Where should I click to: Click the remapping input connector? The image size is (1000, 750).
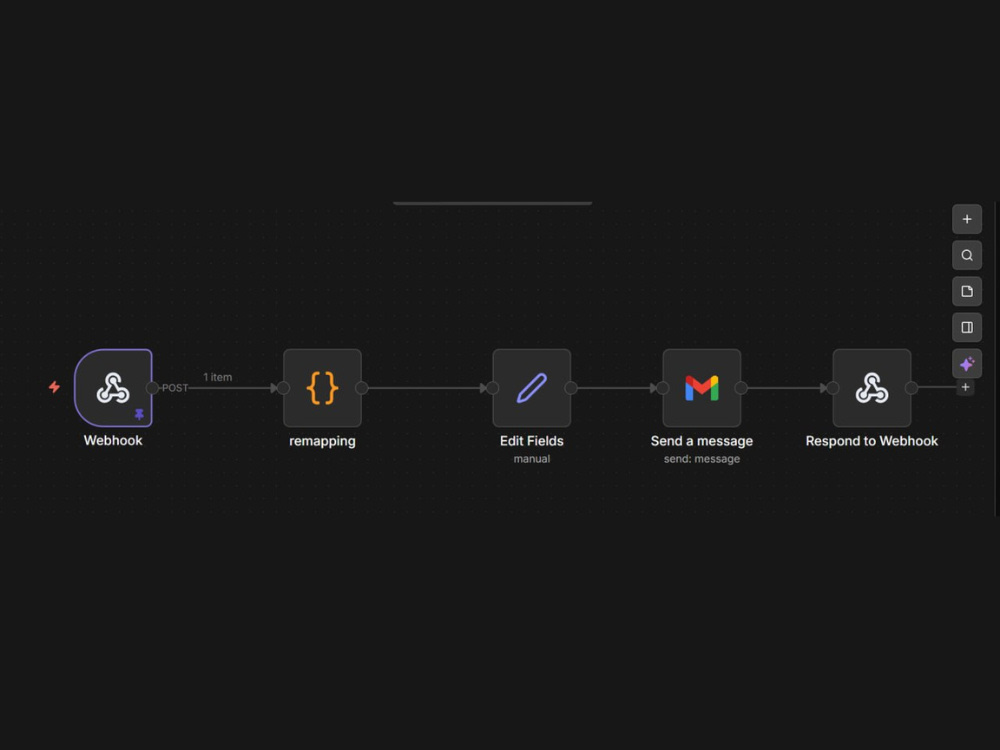tap(283, 388)
